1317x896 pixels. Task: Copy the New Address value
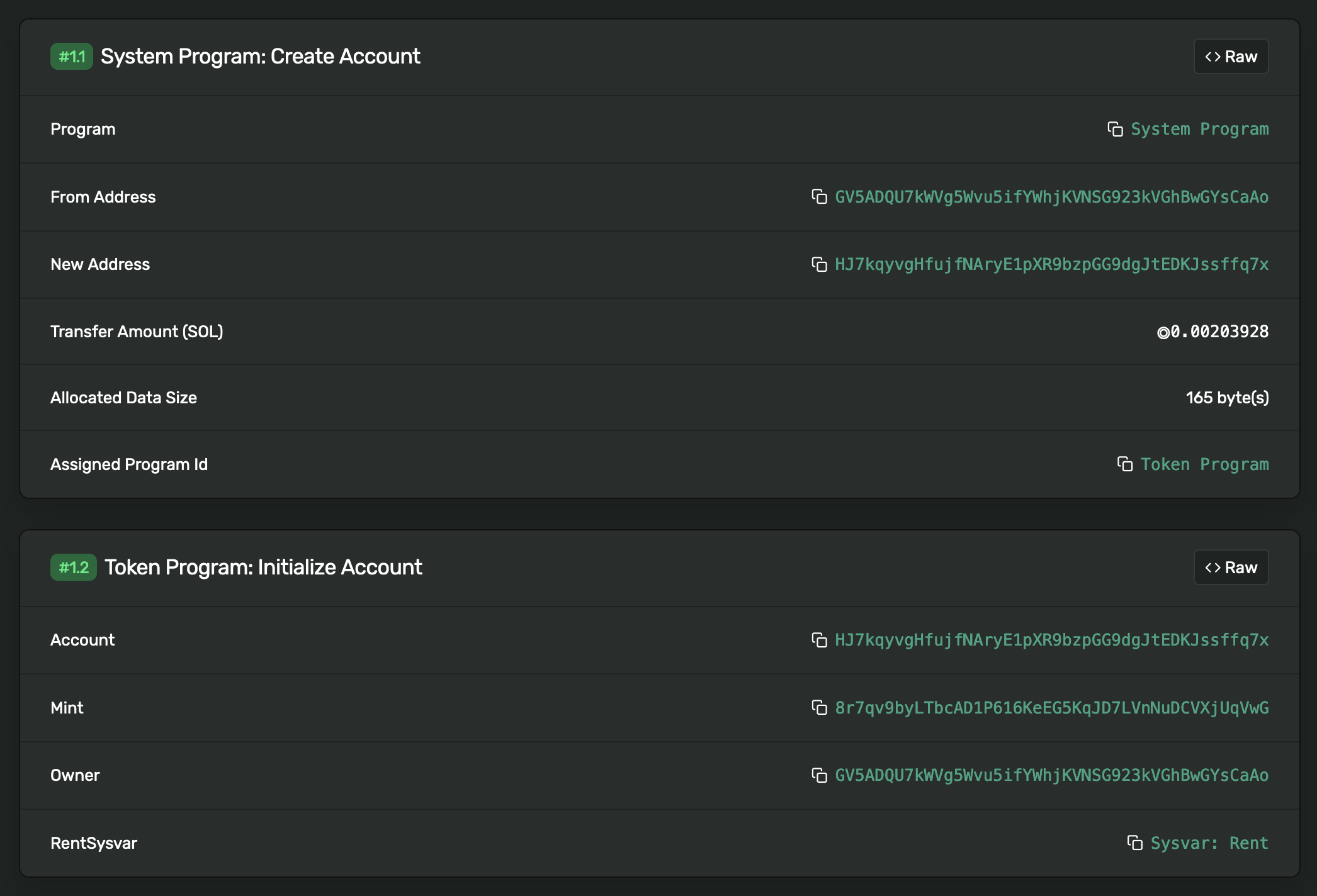[x=819, y=264]
